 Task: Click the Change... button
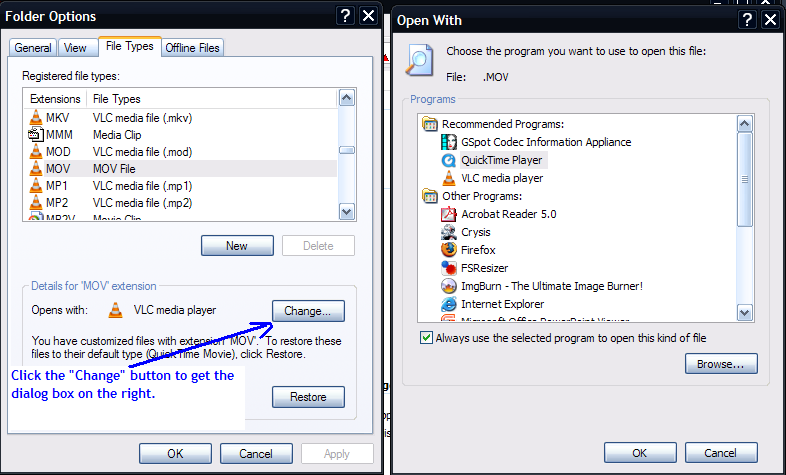[308, 311]
